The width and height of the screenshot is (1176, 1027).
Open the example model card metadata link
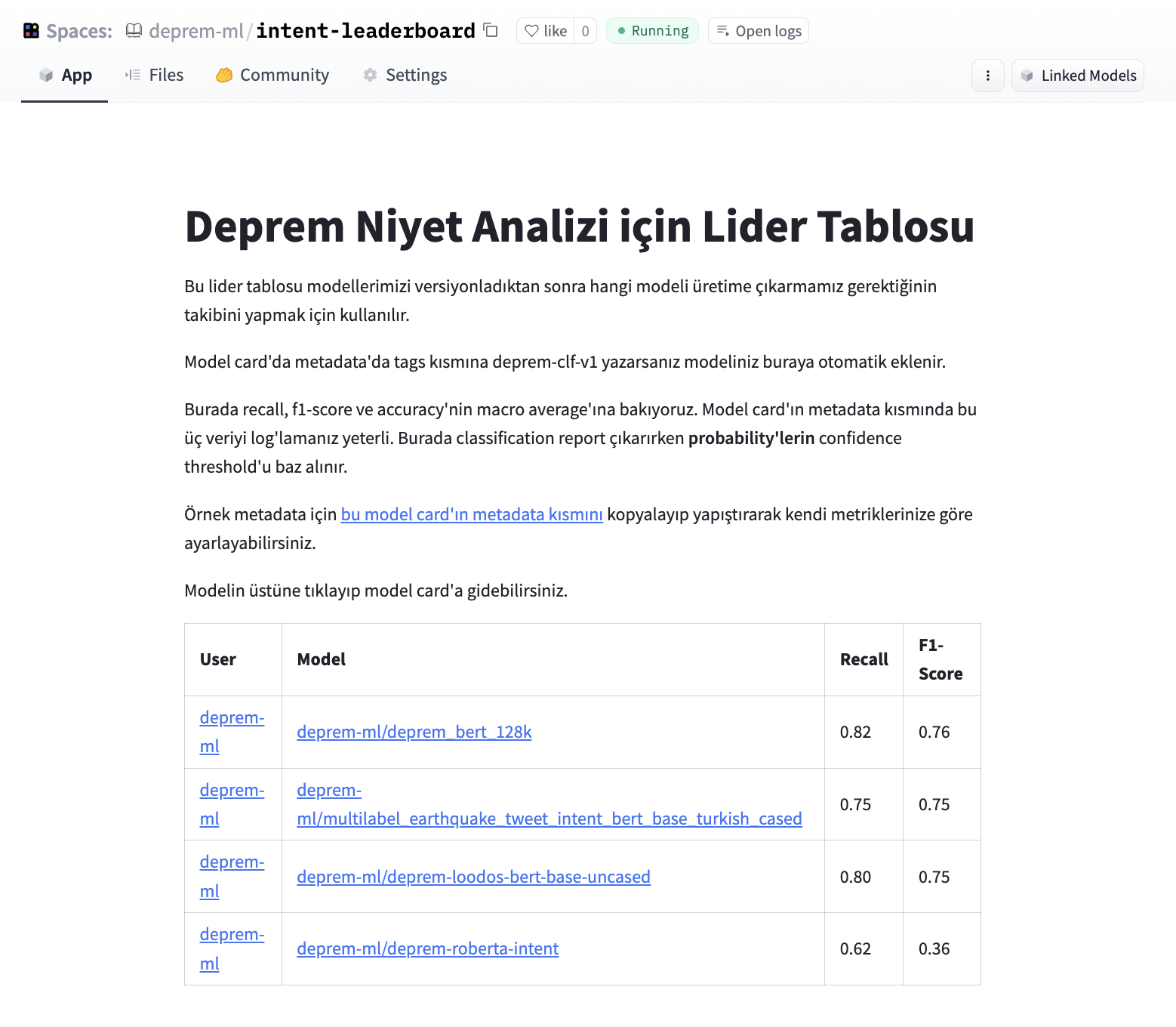(x=472, y=515)
